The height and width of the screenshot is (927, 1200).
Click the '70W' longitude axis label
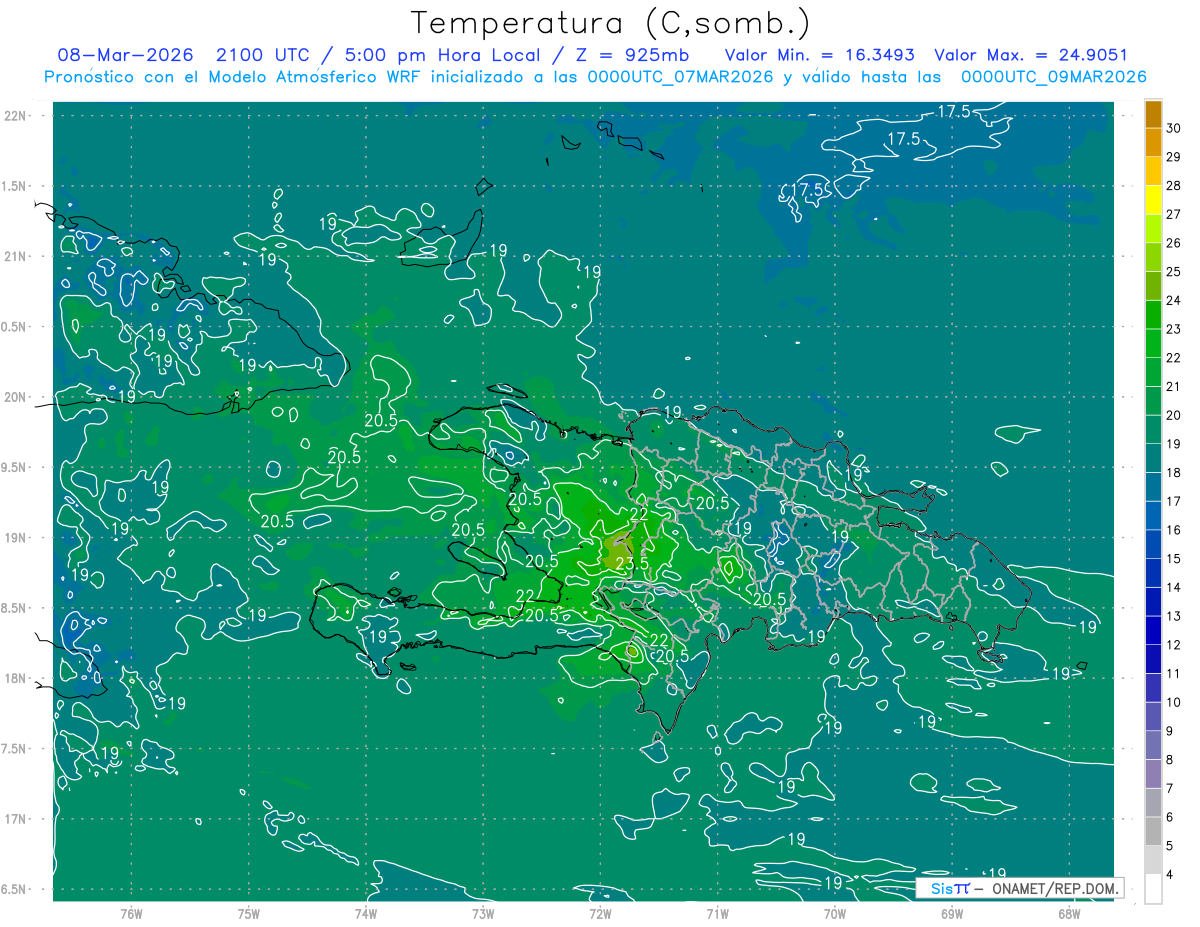tap(835, 913)
